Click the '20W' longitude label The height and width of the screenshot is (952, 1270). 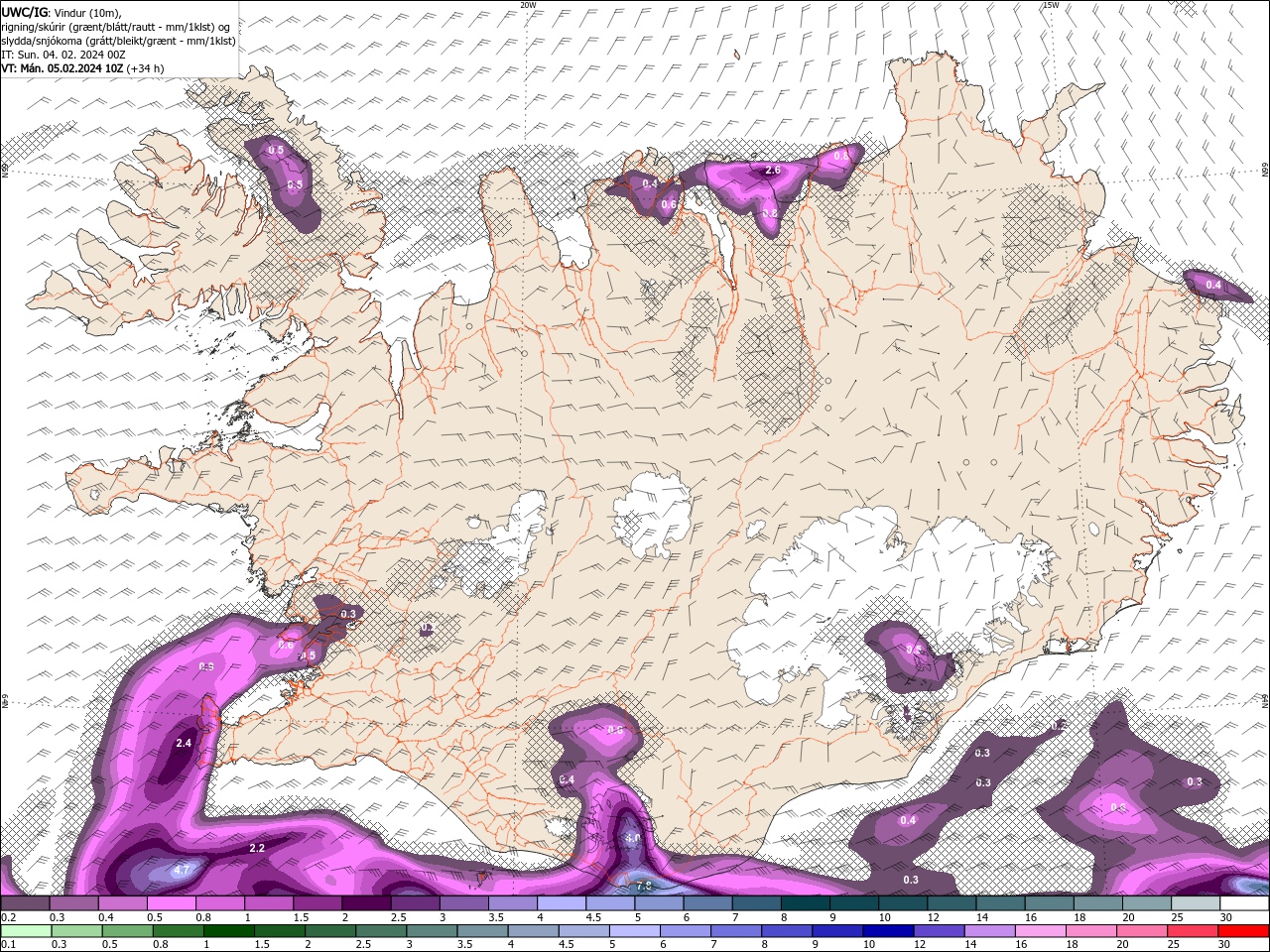coord(528,5)
